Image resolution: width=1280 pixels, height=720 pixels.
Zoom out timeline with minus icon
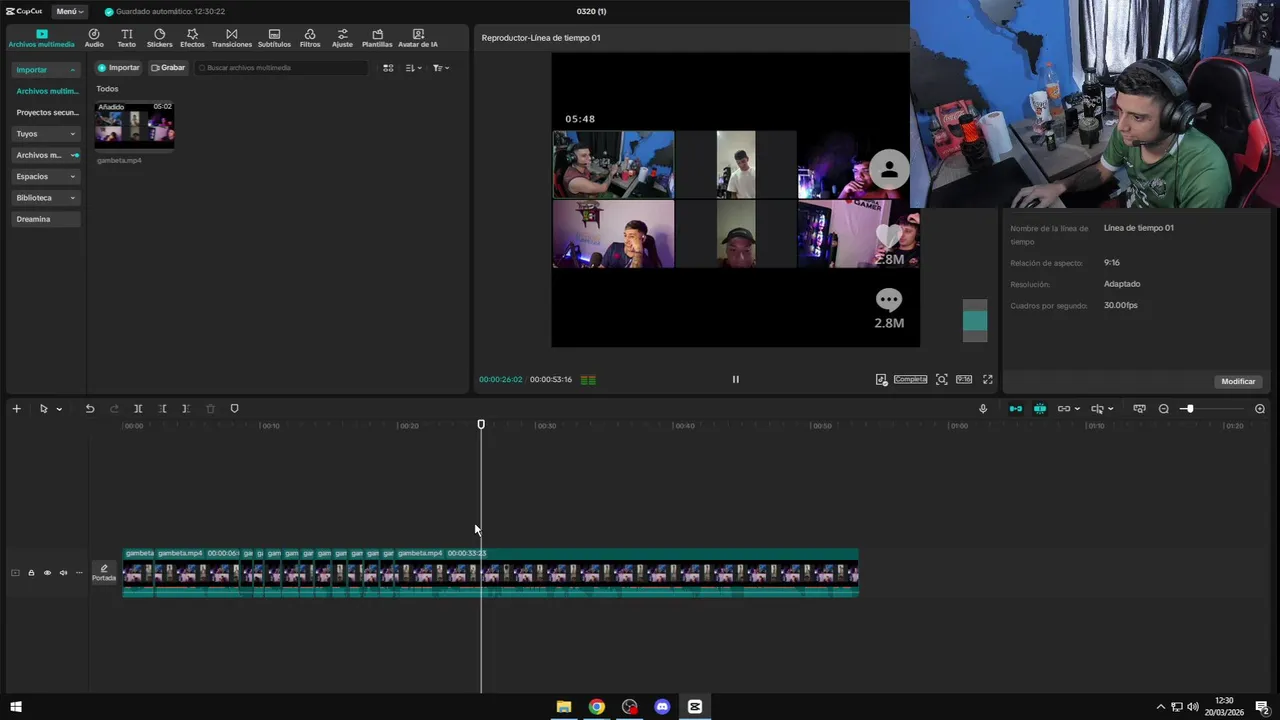[x=1164, y=409]
